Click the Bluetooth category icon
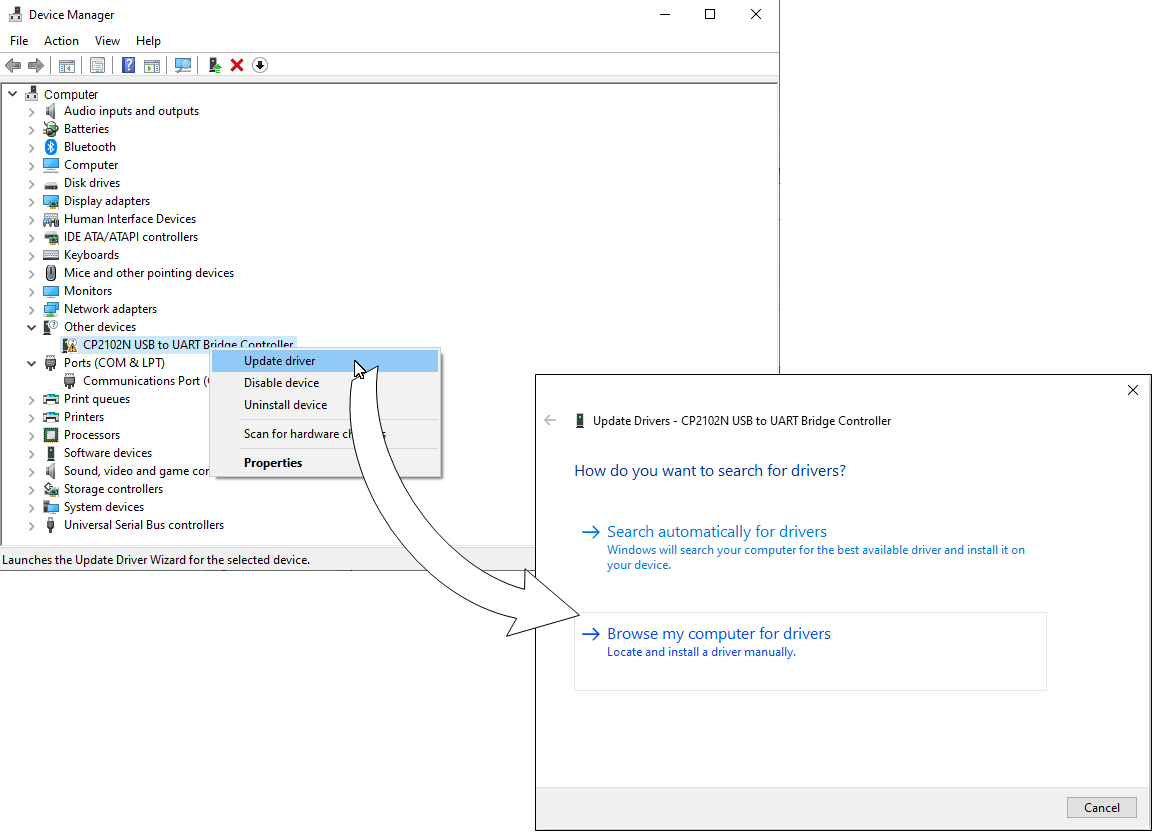The width and height of the screenshot is (1153, 832). tap(51, 147)
